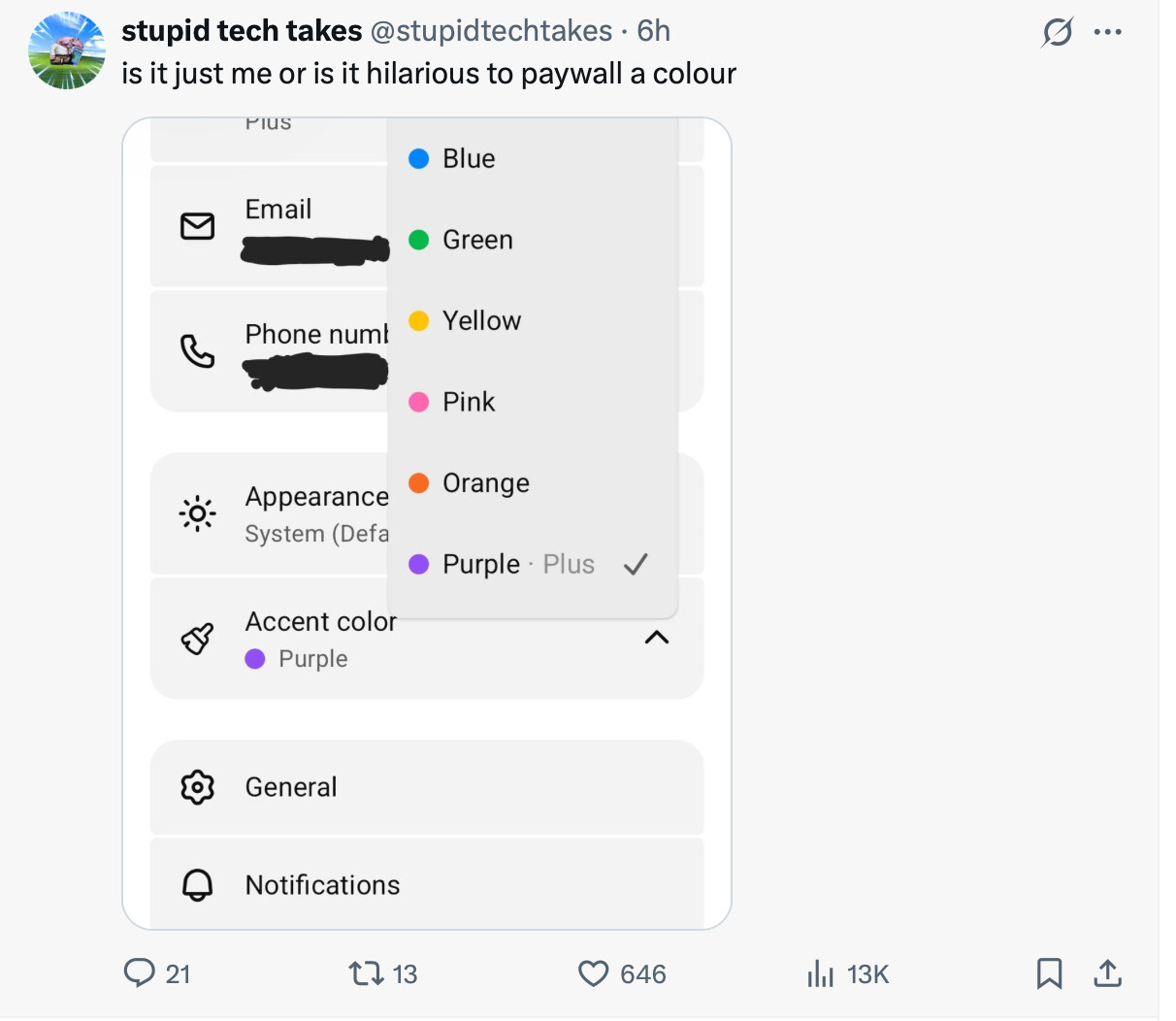Viewport: 1176px width, 1021px height.
Task: Click the envelope icon beside Email
Action: (x=197, y=225)
